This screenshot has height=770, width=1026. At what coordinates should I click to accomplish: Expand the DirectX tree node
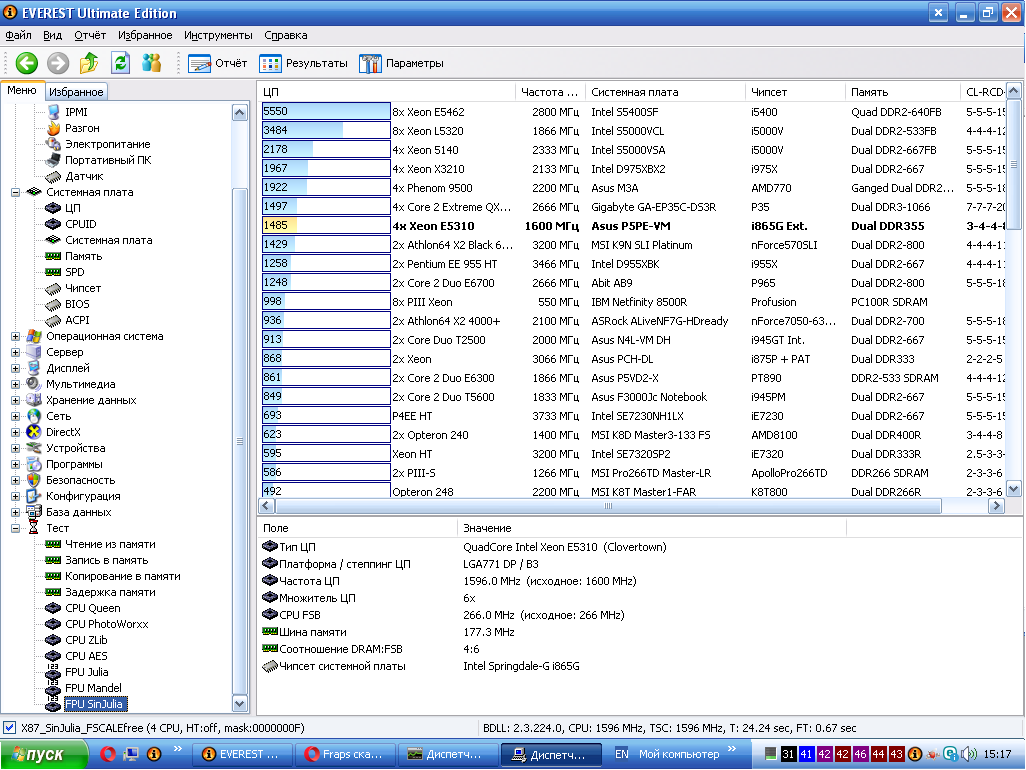[15, 432]
